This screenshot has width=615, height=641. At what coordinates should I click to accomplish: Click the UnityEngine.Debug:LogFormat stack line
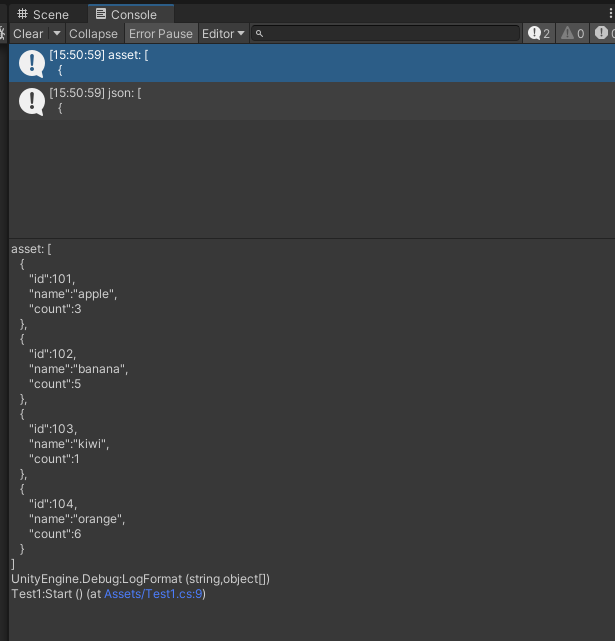pos(140,579)
